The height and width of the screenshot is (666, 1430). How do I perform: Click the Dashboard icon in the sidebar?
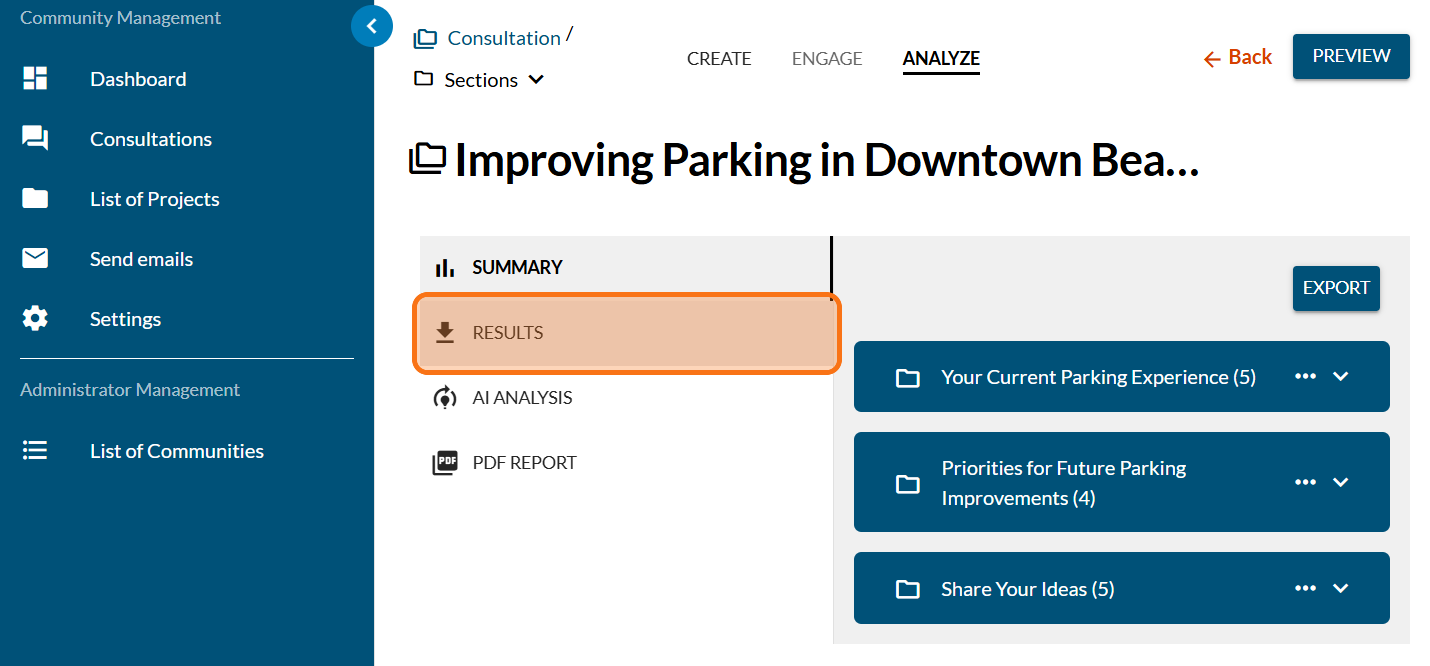(x=35, y=79)
